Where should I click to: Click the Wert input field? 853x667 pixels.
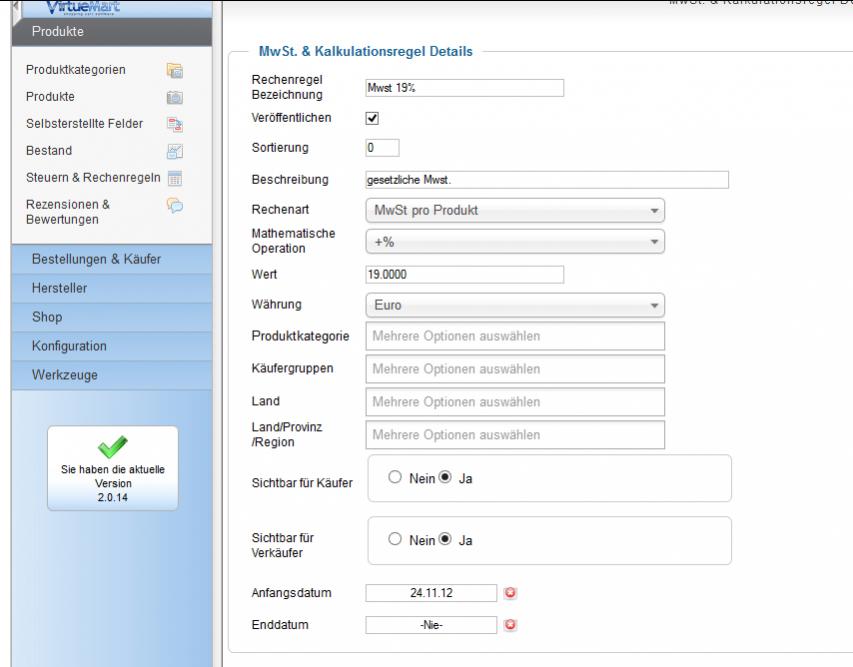465,274
